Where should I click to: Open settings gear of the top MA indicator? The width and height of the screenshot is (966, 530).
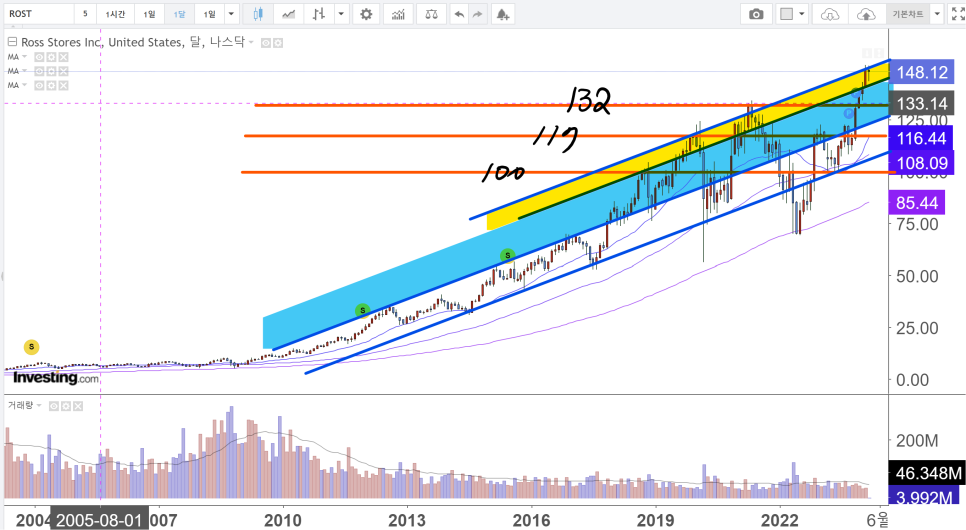[51, 57]
